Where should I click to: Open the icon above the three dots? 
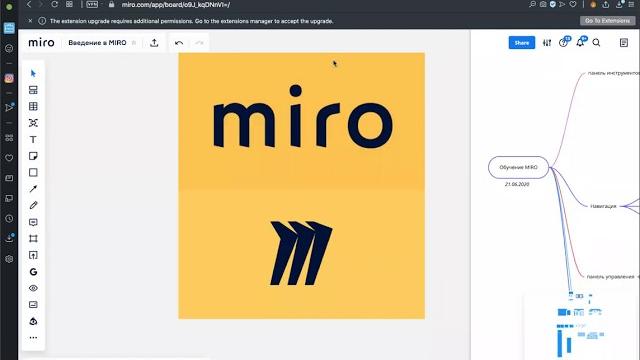pyautogui.click(x=33, y=321)
